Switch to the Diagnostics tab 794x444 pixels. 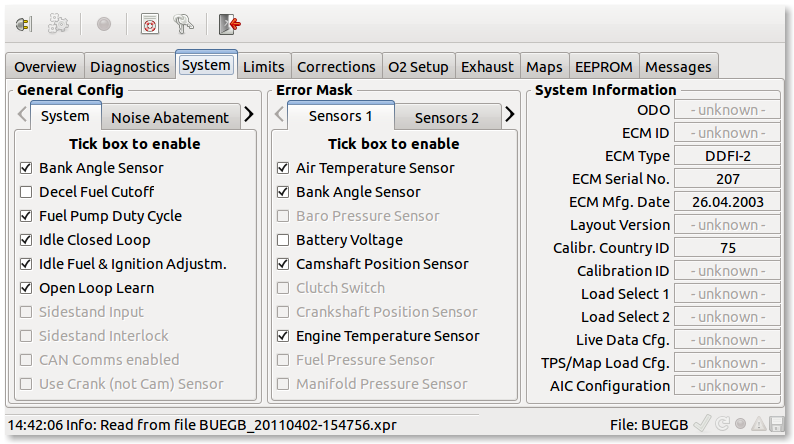coord(130,66)
